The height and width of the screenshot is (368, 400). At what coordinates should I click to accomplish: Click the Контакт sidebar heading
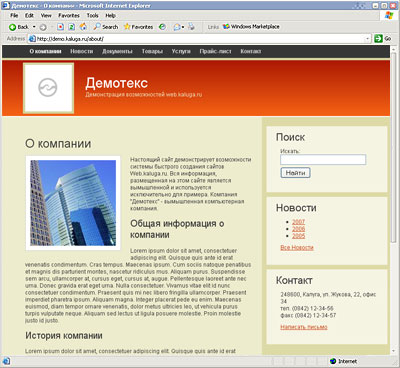(294, 281)
